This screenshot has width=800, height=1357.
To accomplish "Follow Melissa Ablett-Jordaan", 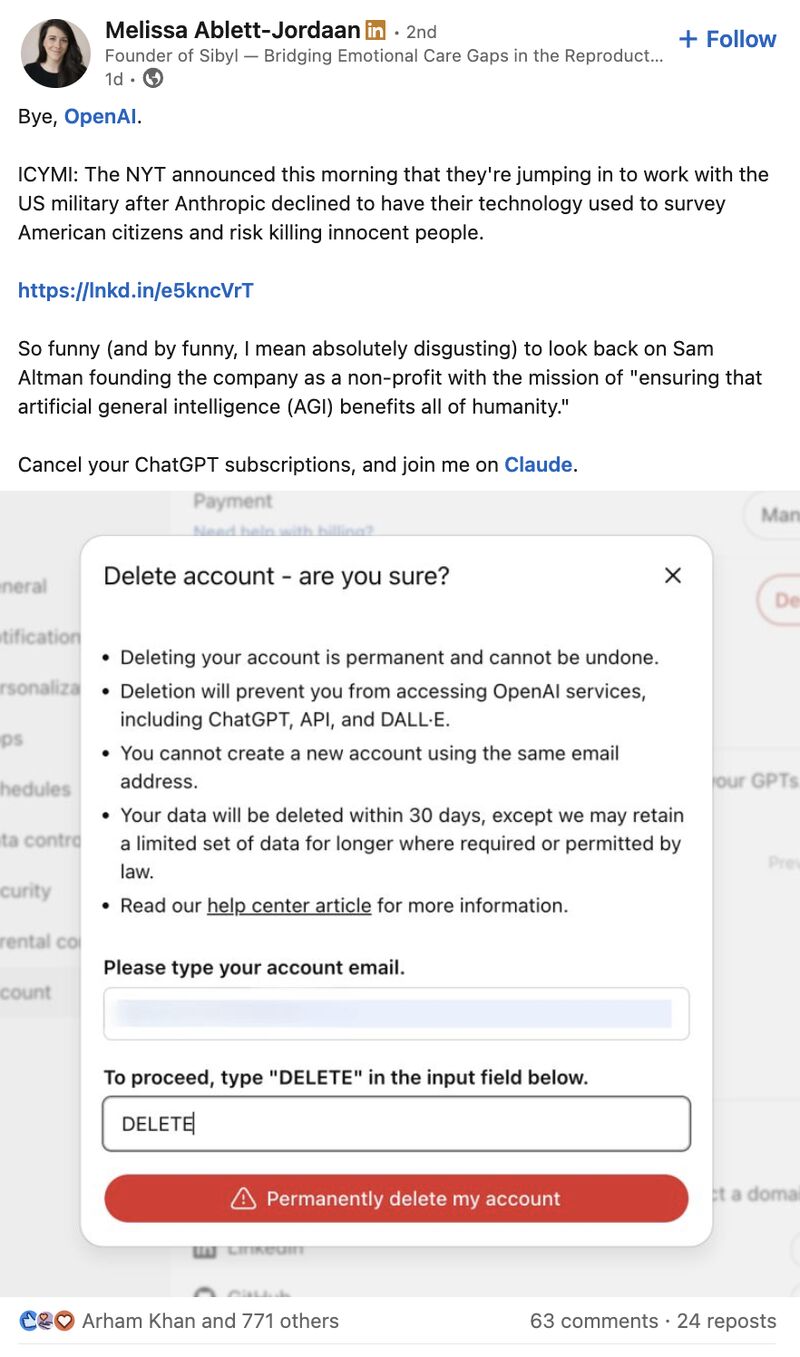I will pyautogui.click(x=727, y=39).
